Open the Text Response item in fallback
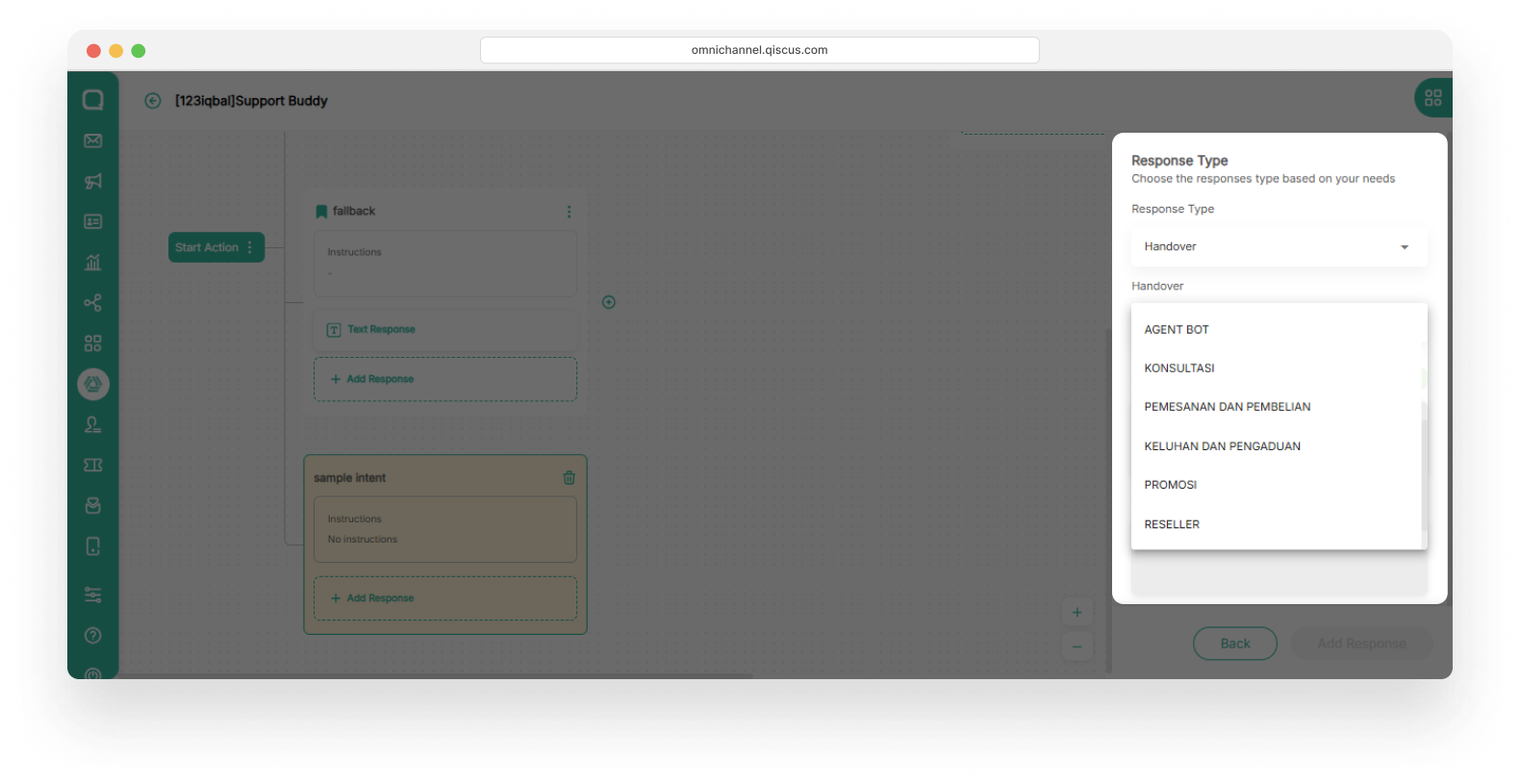 tap(445, 330)
